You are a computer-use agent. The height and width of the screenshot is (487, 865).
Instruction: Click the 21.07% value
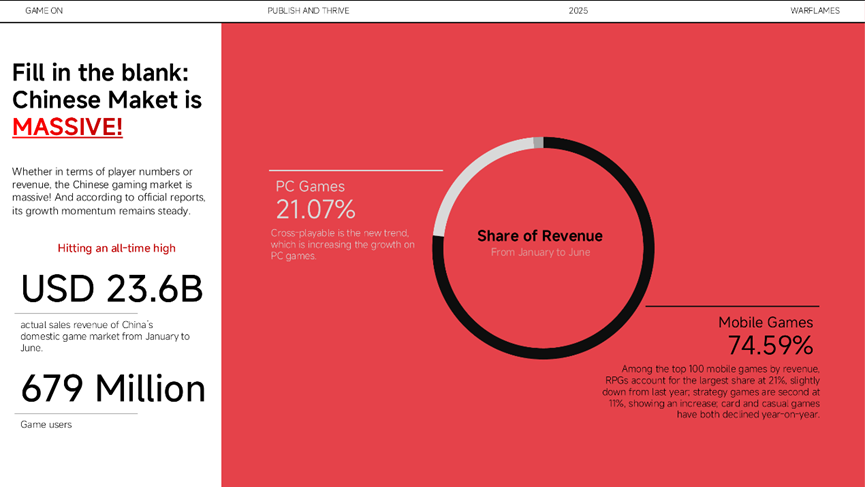(316, 210)
